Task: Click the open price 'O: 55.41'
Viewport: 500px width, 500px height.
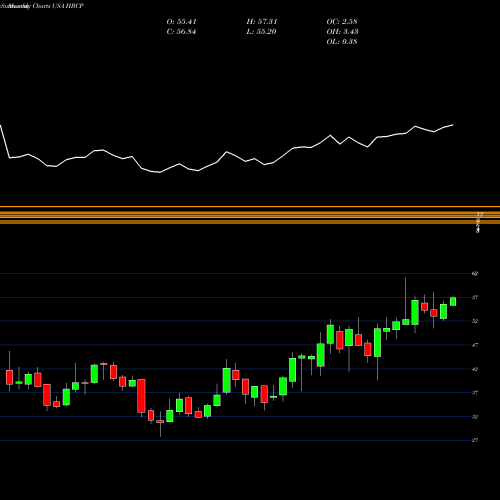Action: click(x=181, y=22)
